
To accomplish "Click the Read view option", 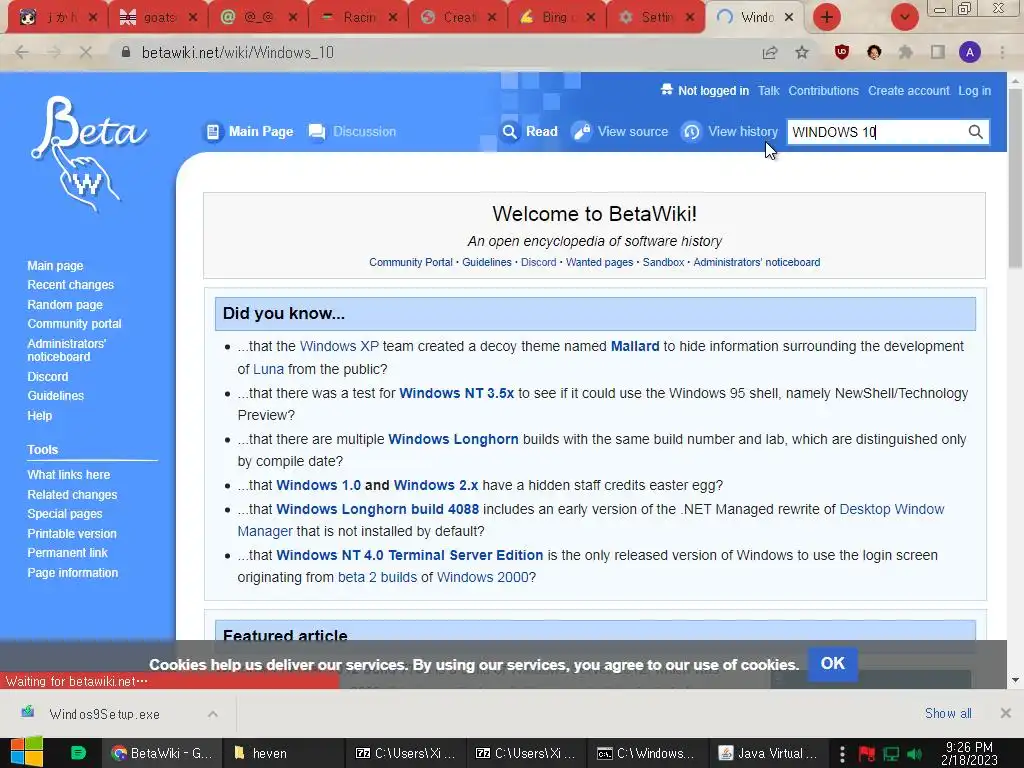I will click(530, 132).
